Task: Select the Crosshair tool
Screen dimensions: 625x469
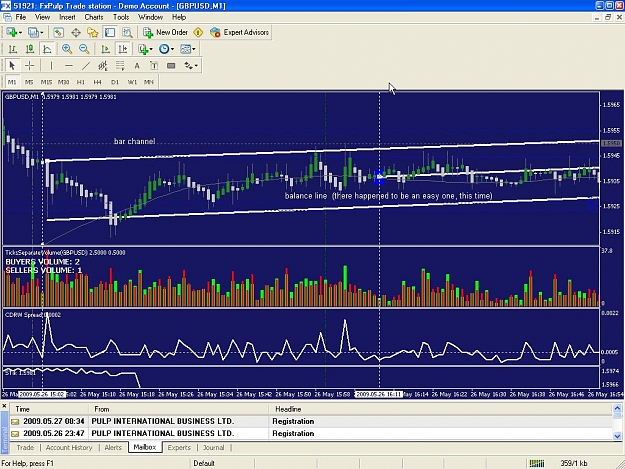Action: 29,66
